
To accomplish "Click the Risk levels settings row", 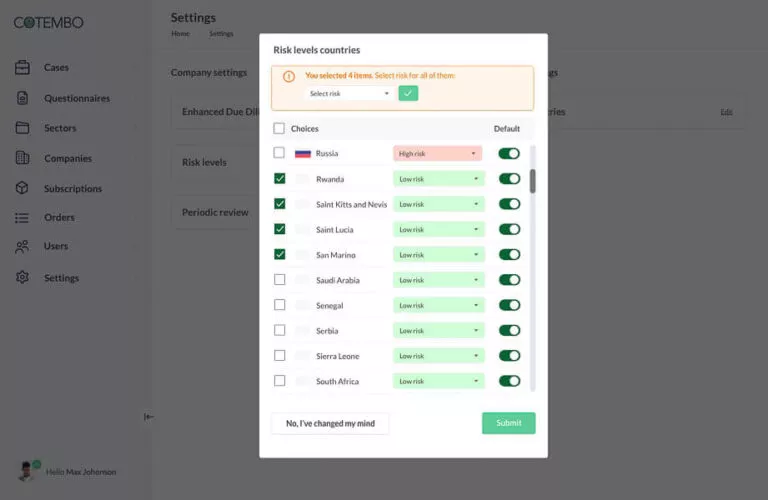I will [x=215, y=162].
